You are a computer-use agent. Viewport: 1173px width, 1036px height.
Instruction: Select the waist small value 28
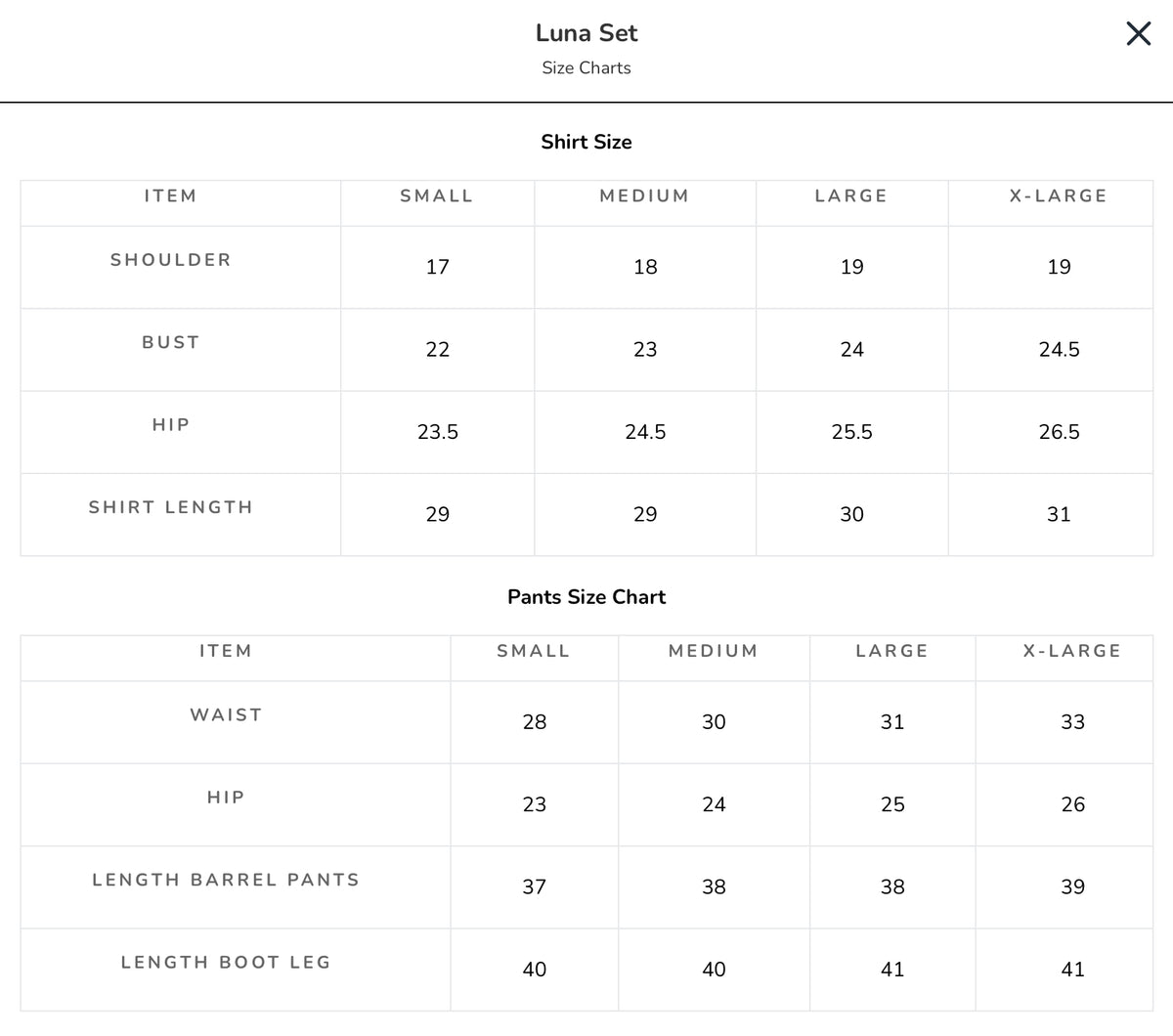click(x=535, y=722)
